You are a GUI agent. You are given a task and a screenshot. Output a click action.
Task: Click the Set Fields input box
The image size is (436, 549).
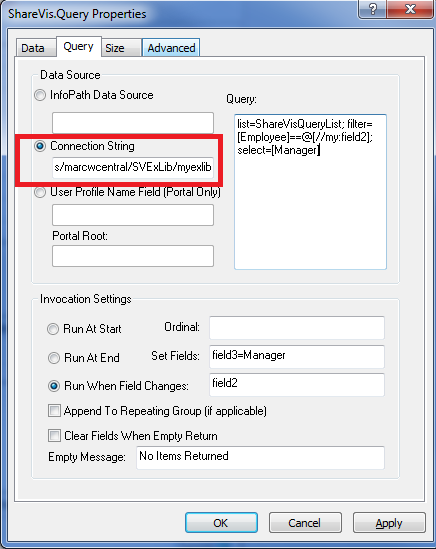point(297,356)
